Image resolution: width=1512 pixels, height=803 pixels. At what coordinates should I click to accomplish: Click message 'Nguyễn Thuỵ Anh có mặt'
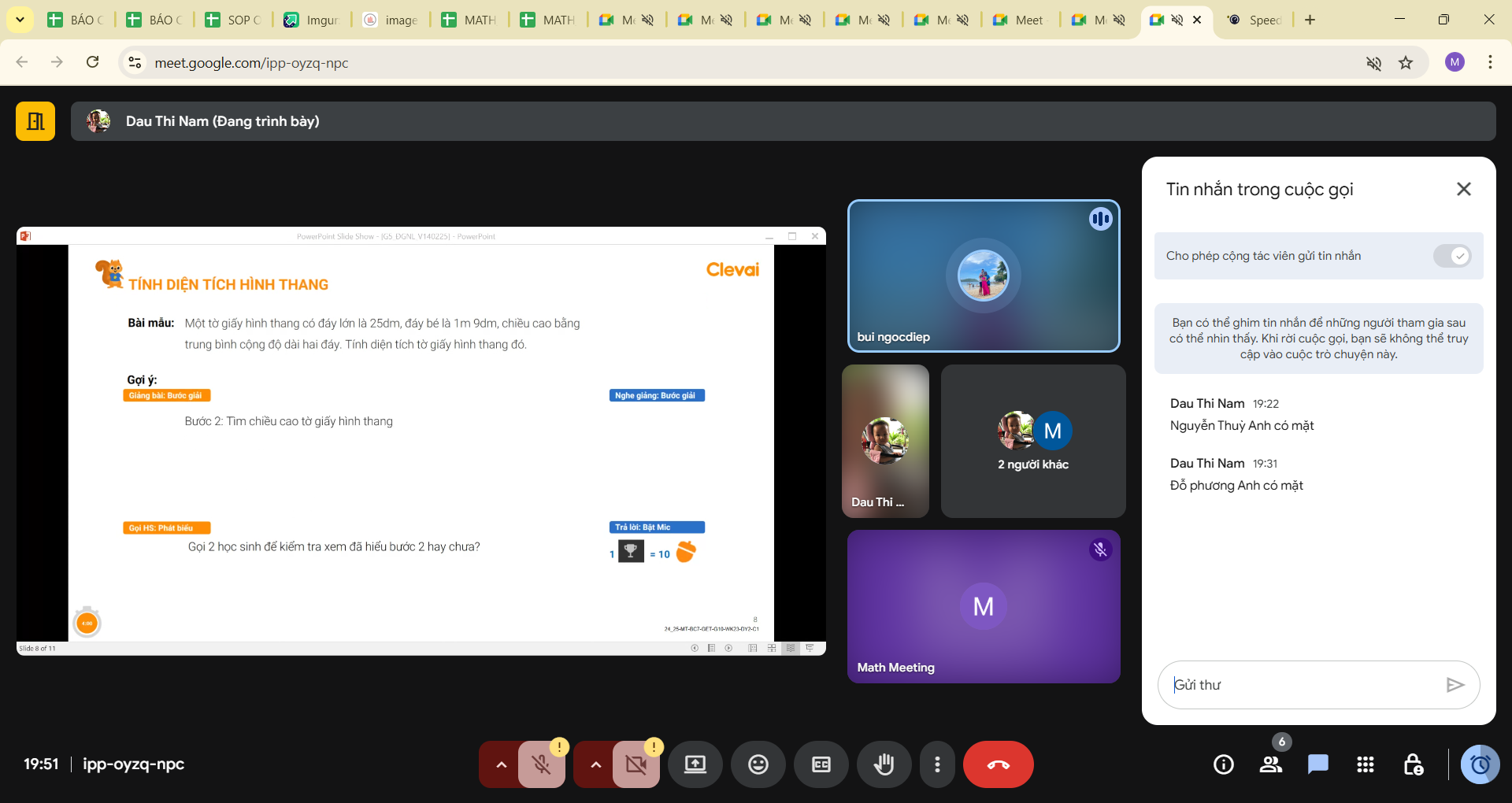[1242, 426]
